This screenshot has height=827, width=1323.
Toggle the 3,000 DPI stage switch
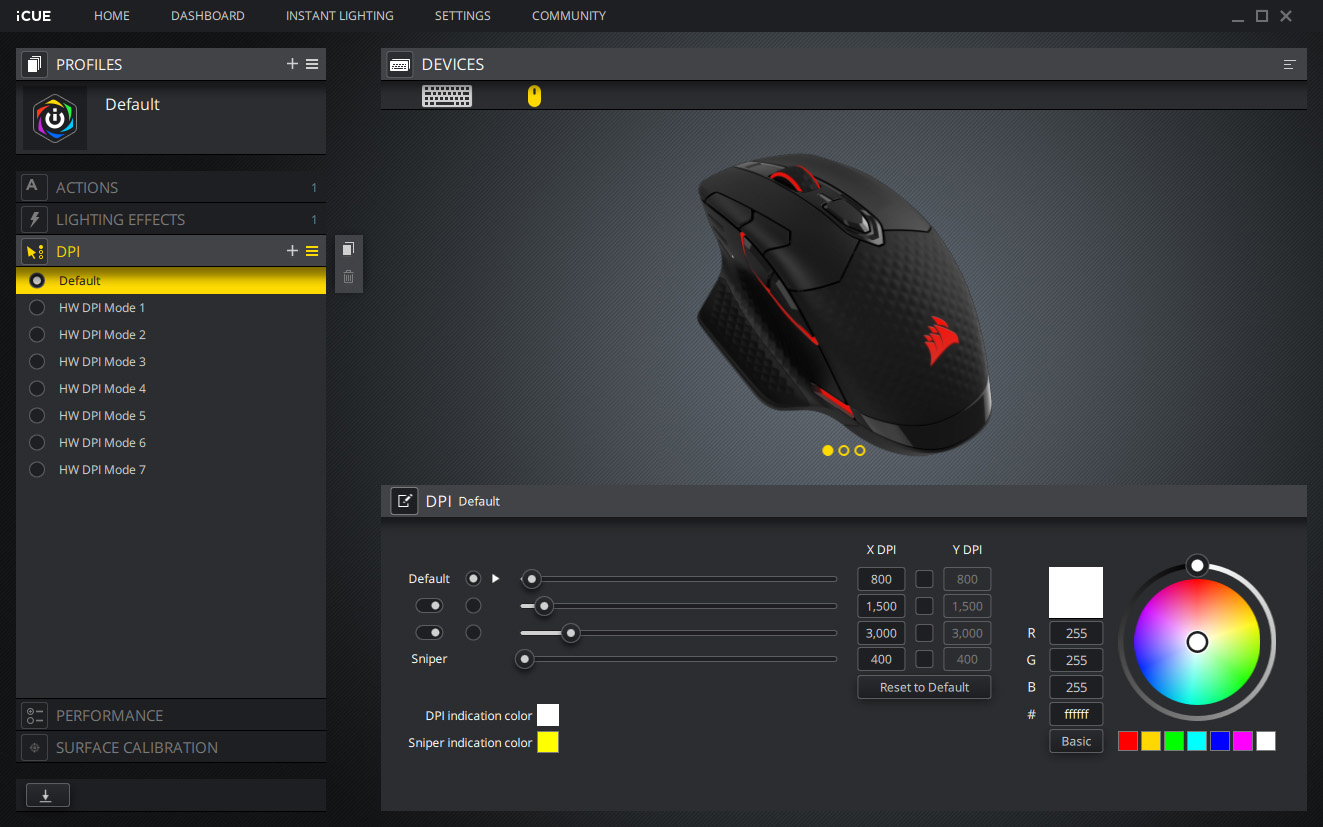(x=429, y=632)
